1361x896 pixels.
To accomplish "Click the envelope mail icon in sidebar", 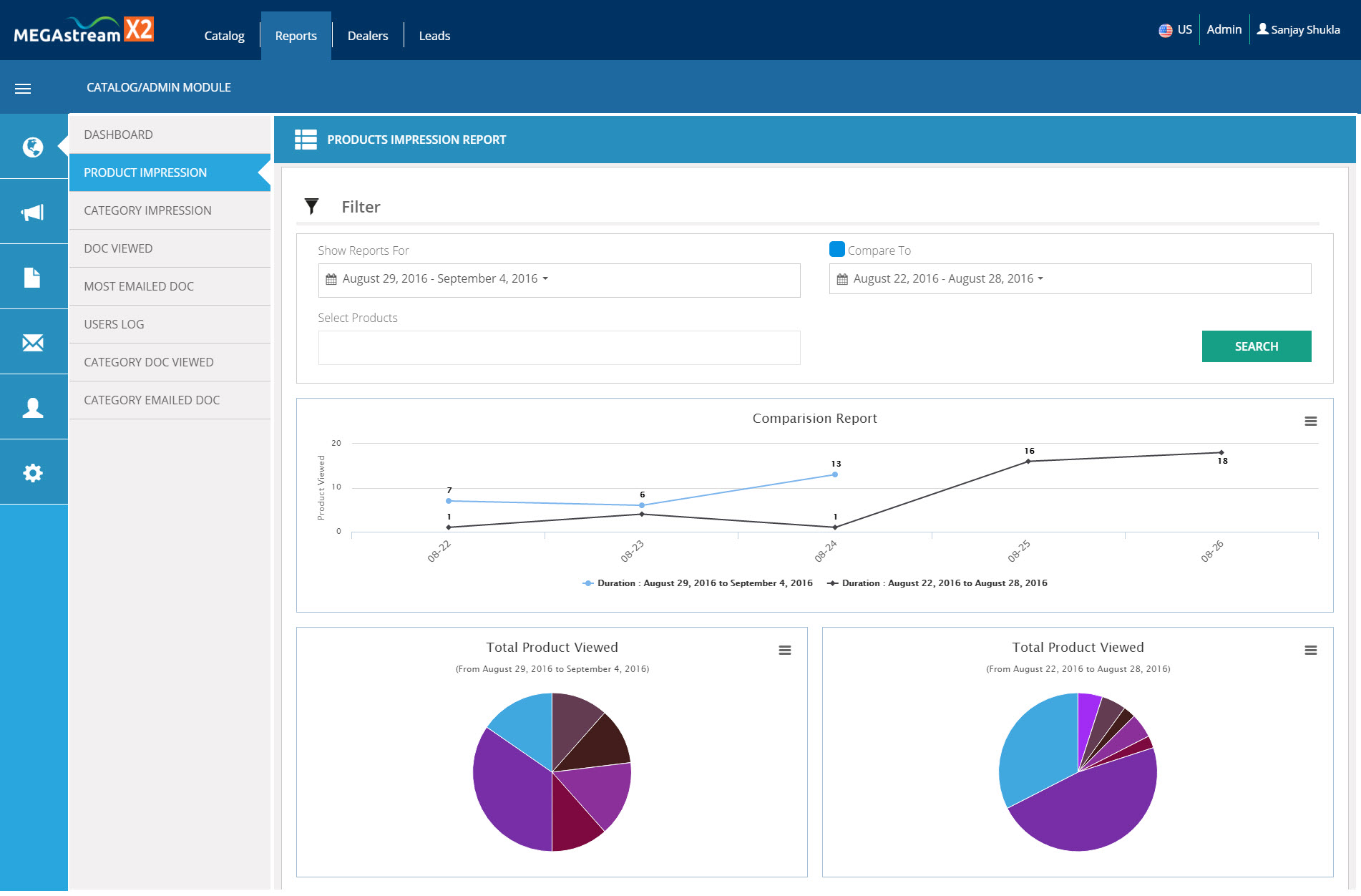I will click(x=33, y=343).
